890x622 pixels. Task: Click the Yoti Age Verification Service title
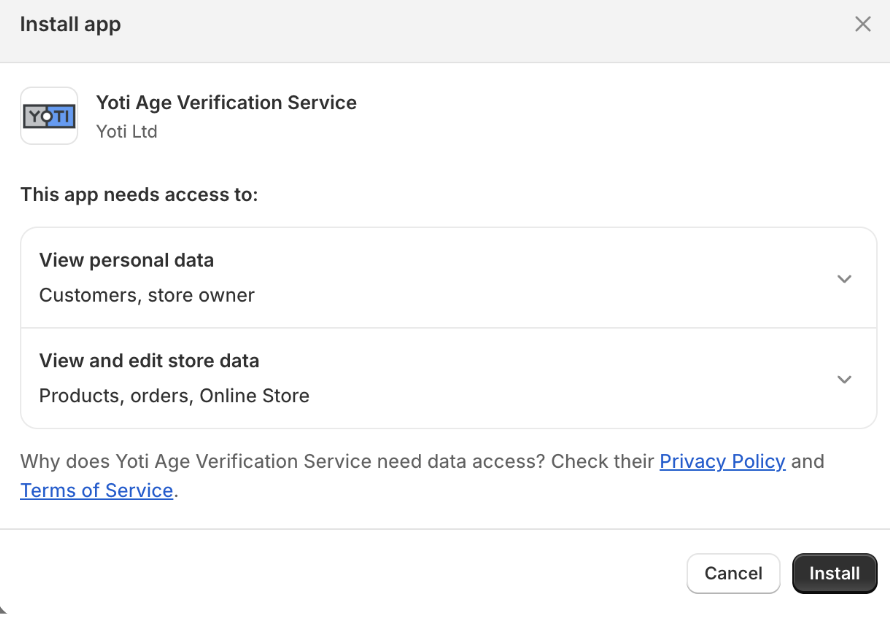pyautogui.click(x=226, y=103)
